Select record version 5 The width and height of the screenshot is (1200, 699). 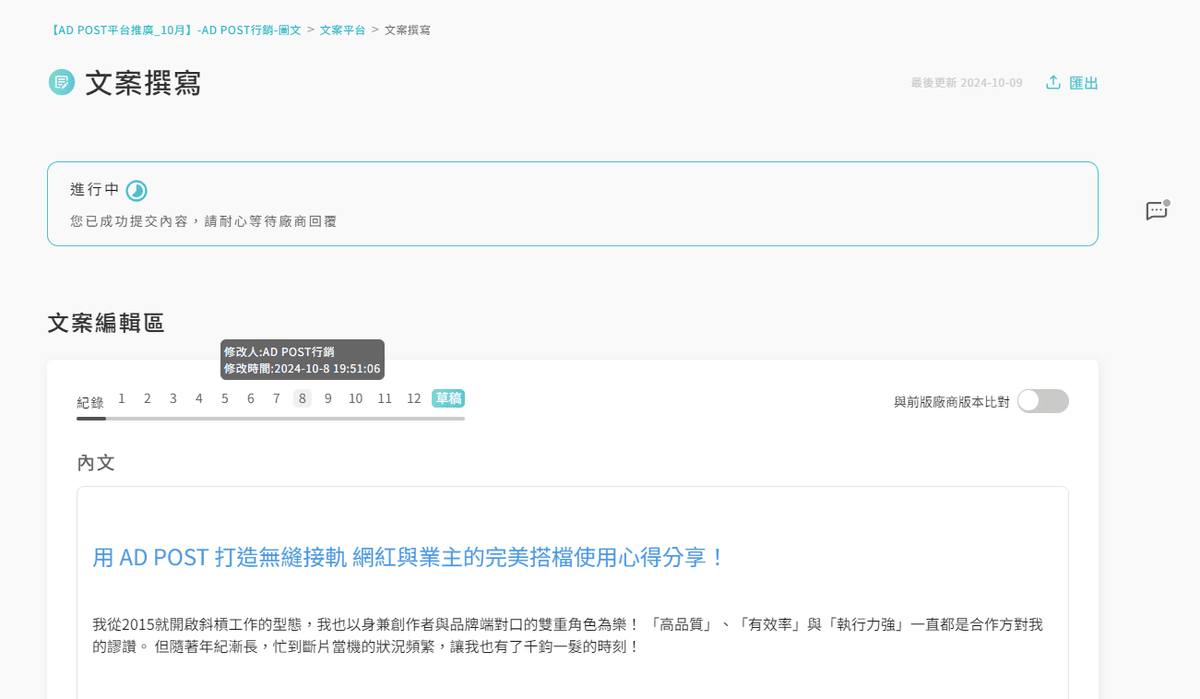point(225,398)
